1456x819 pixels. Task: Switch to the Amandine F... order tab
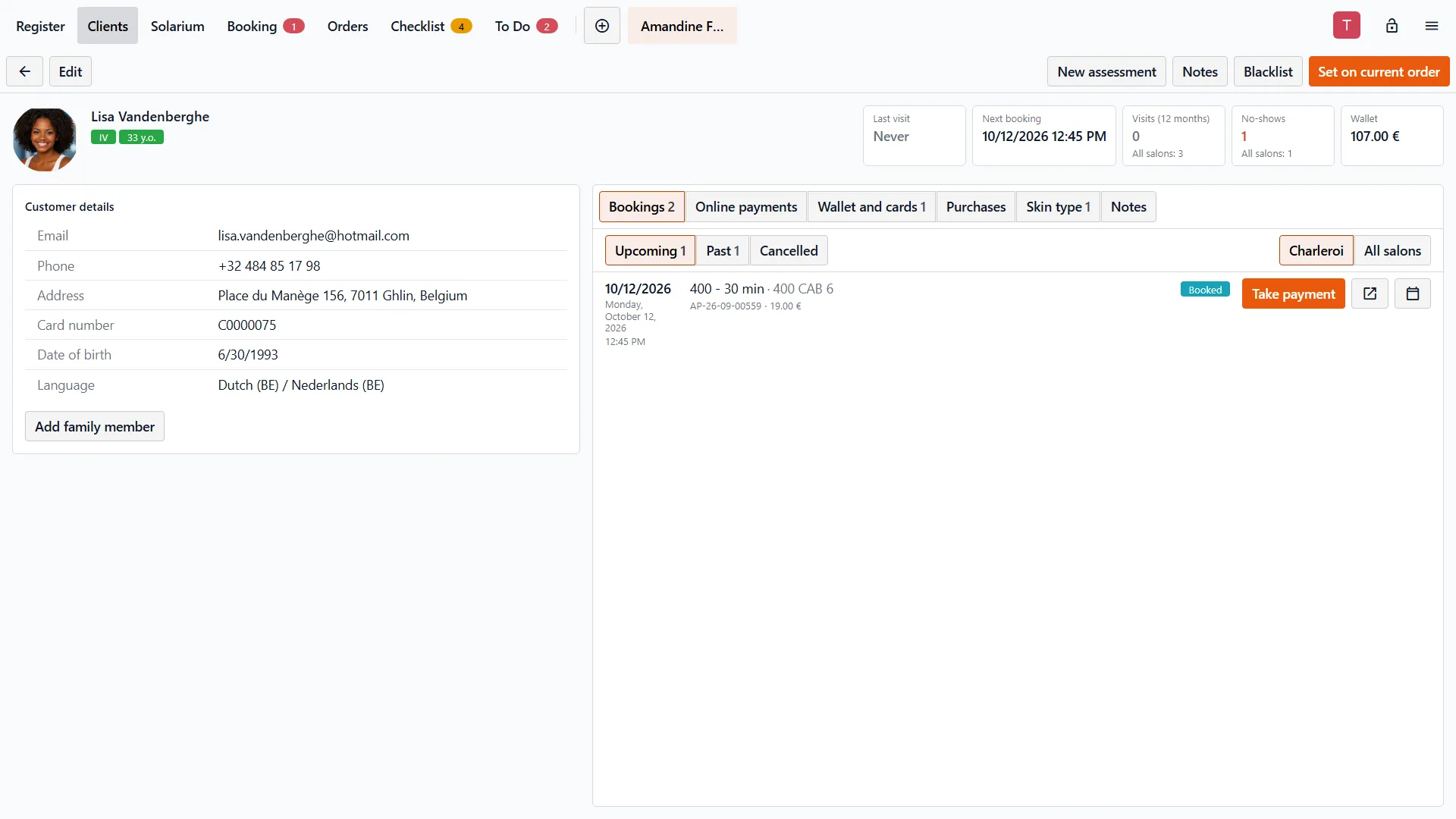682,26
